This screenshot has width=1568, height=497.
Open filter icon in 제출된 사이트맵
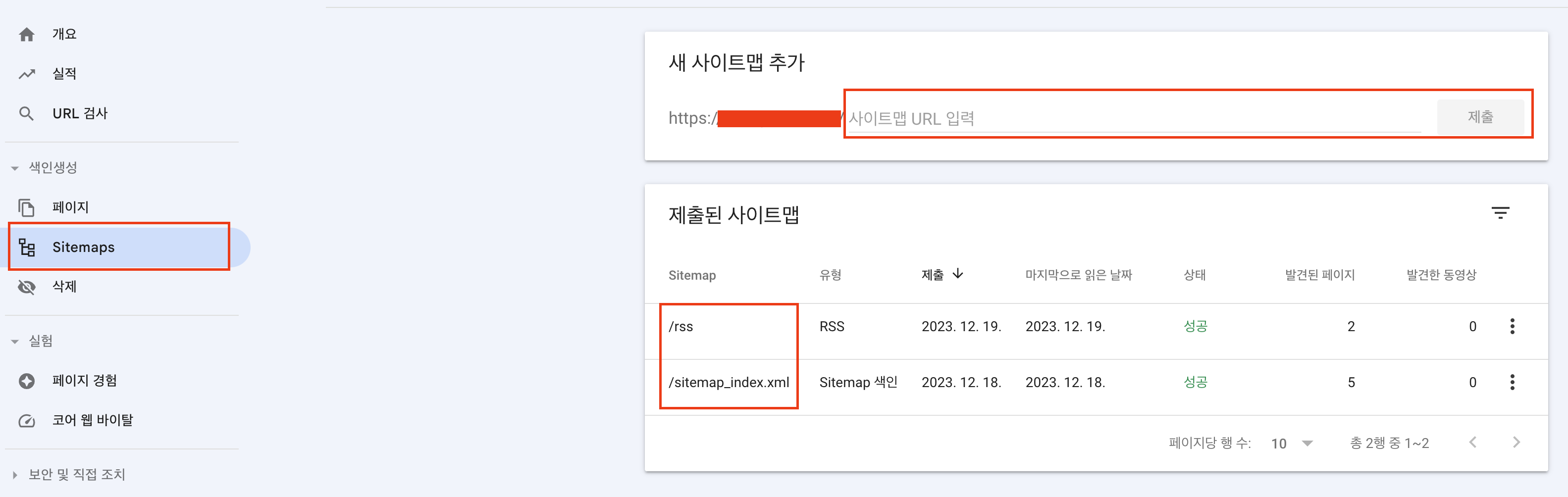click(1500, 213)
